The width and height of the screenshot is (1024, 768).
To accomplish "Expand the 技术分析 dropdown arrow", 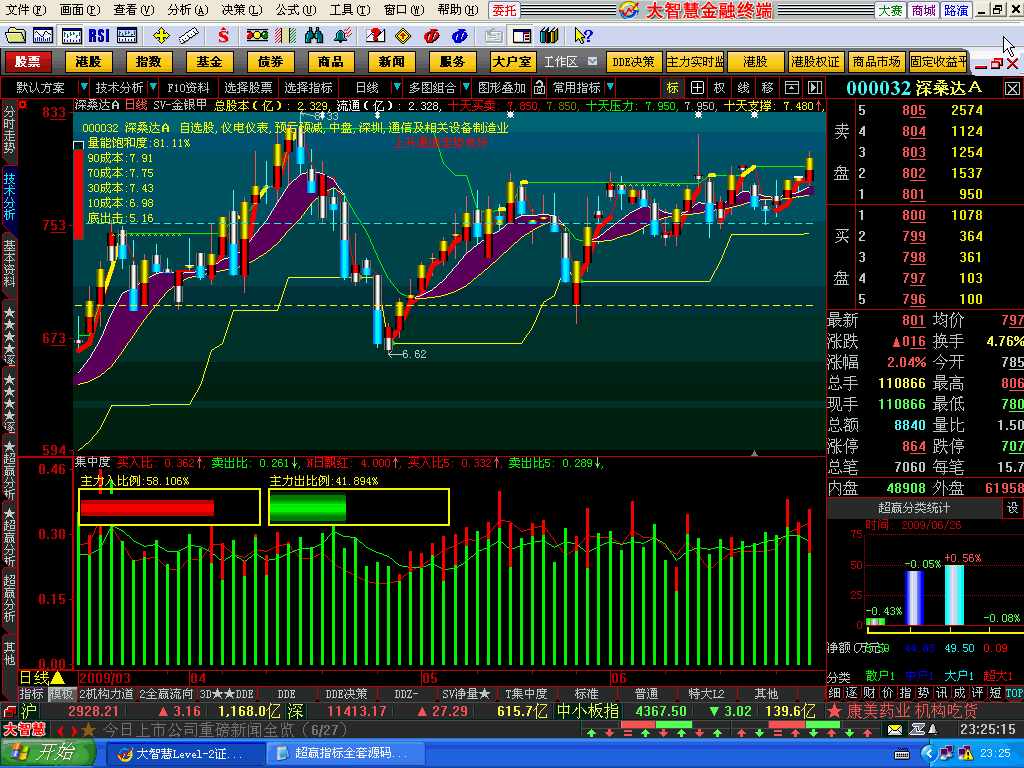I will [x=153, y=87].
